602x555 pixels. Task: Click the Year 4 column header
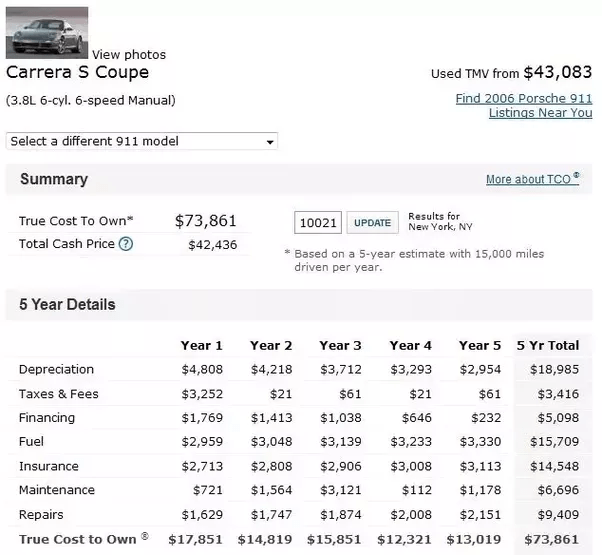point(411,345)
